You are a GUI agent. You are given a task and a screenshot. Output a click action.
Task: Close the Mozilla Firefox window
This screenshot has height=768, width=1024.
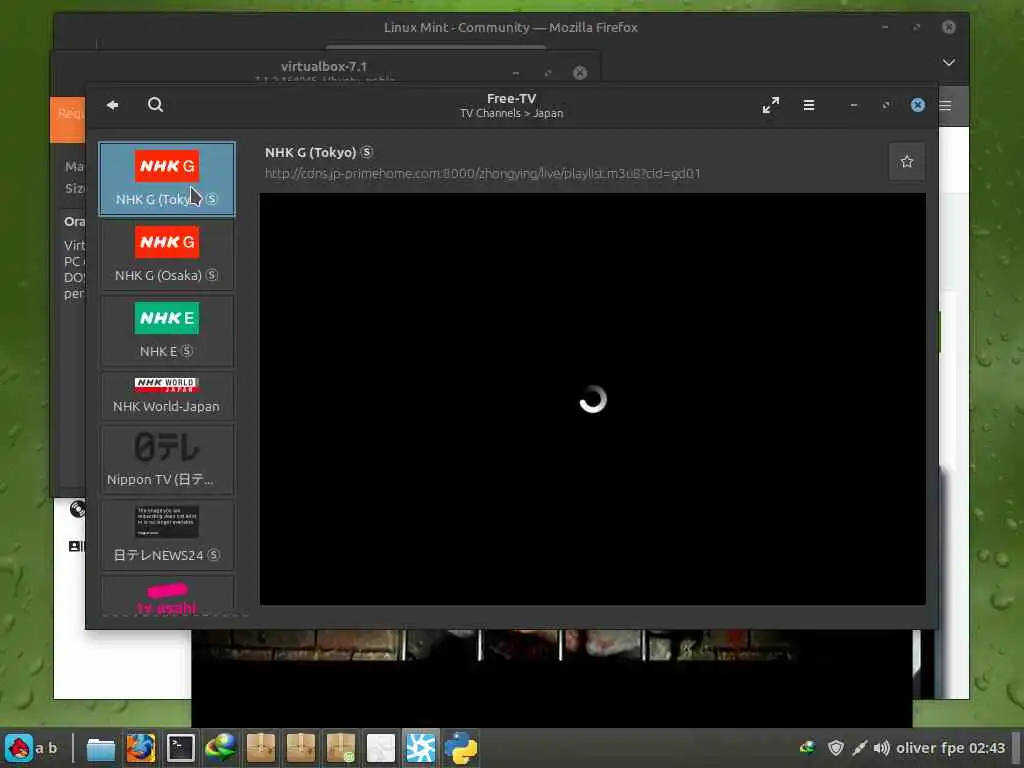pos(949,27)
